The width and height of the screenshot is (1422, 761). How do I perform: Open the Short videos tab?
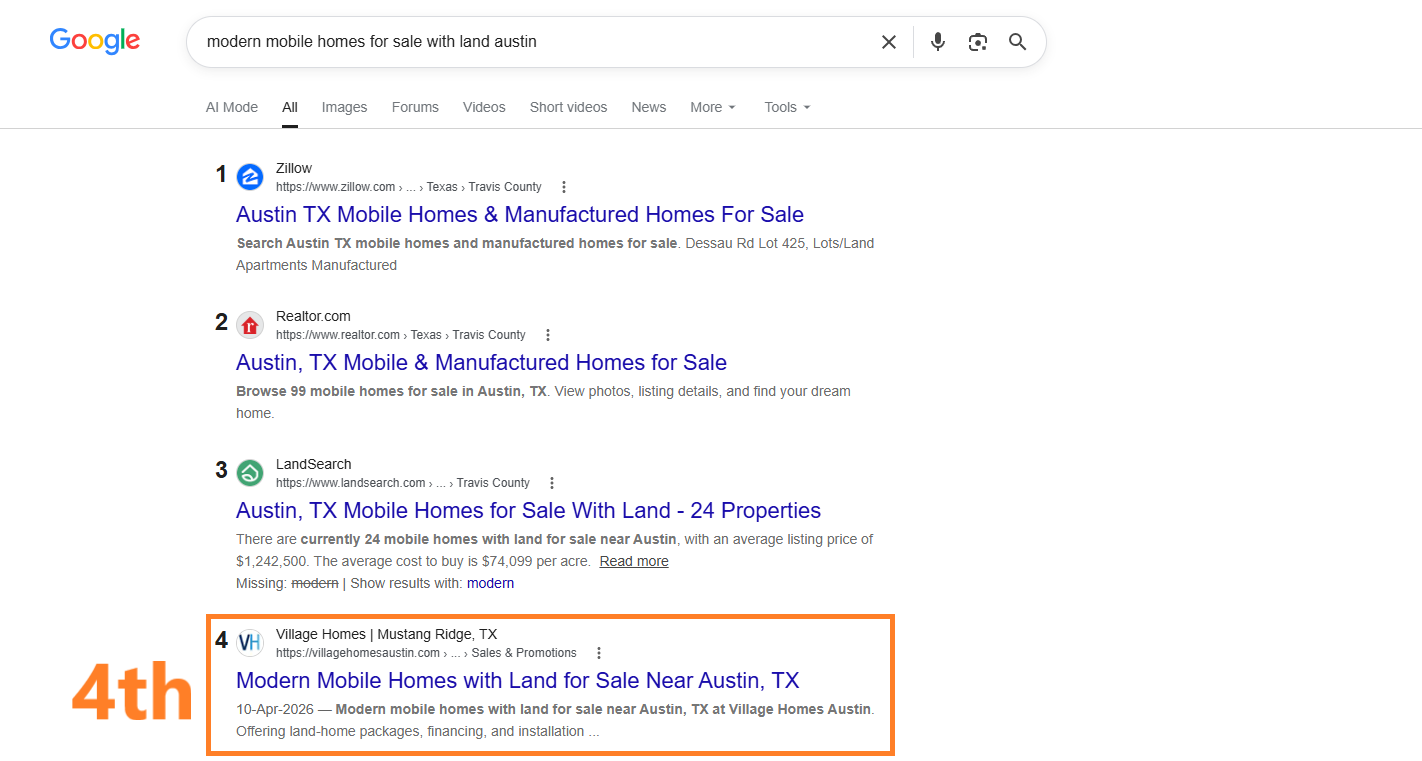click(568, 107)
